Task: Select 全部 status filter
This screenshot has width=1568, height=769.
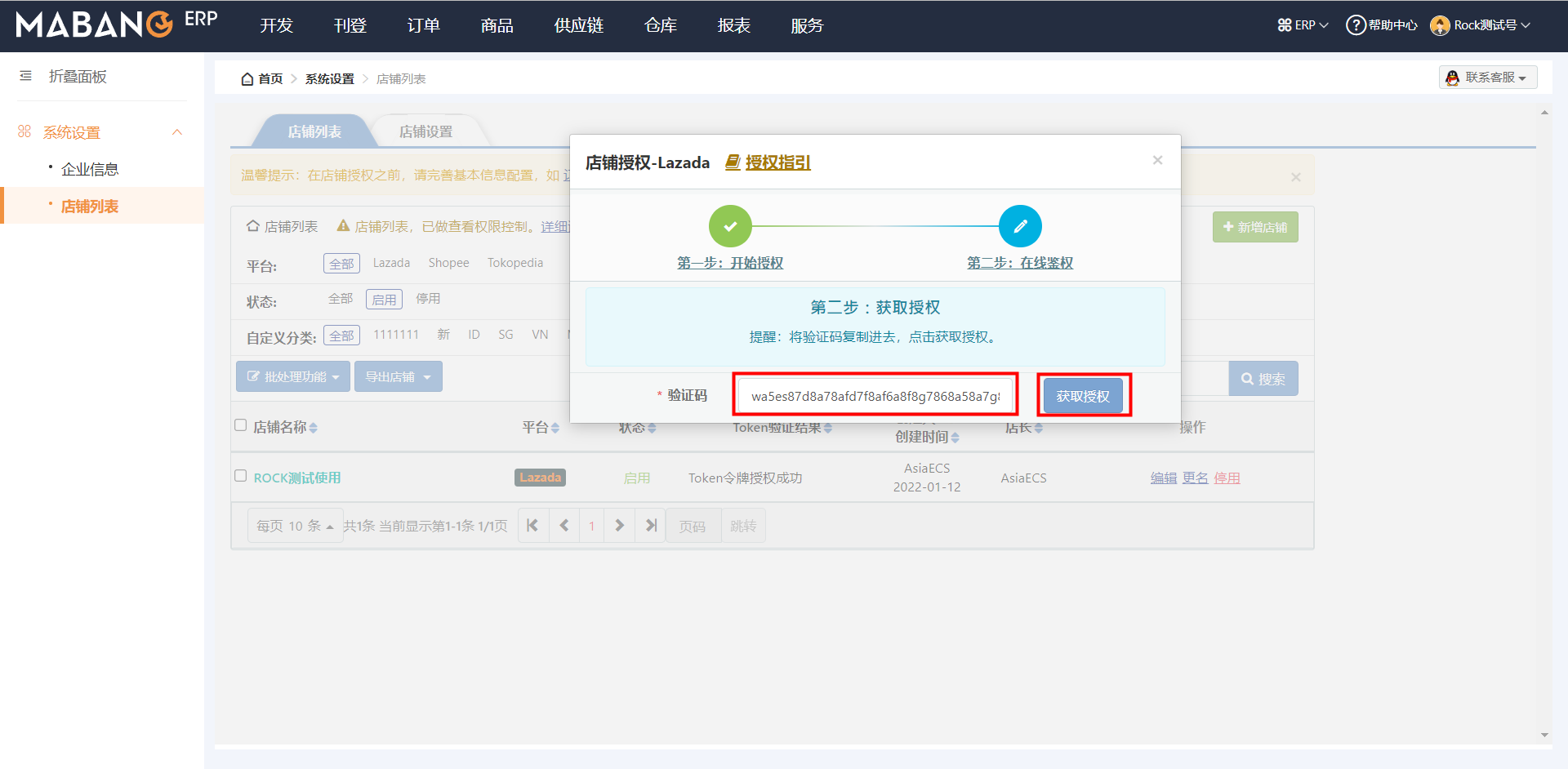Action: click(x=341, y=299)
